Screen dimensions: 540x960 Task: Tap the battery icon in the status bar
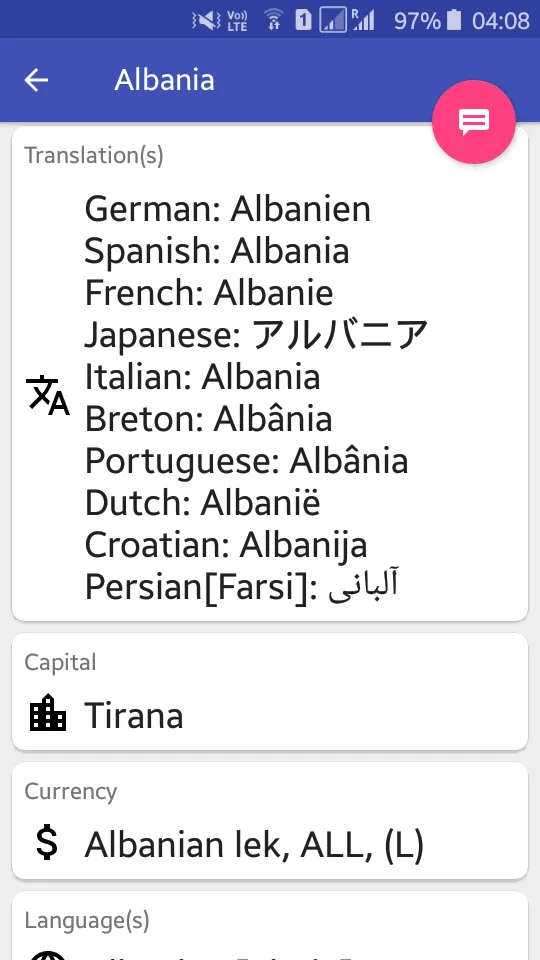454,21
